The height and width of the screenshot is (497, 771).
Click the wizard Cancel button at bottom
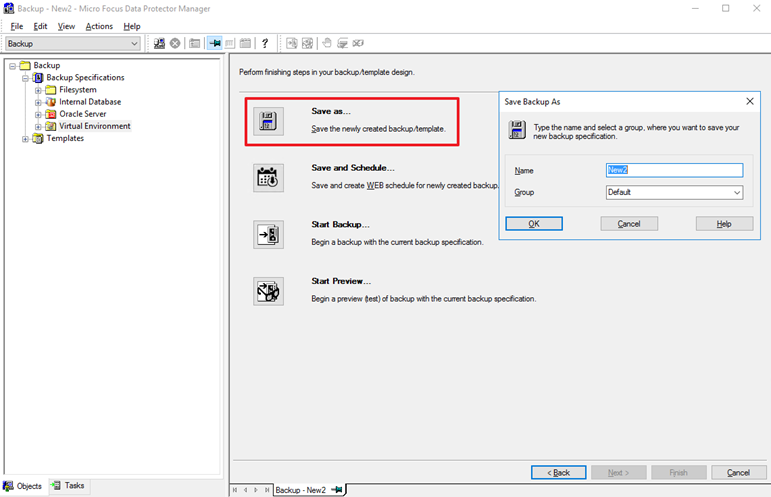739,472
